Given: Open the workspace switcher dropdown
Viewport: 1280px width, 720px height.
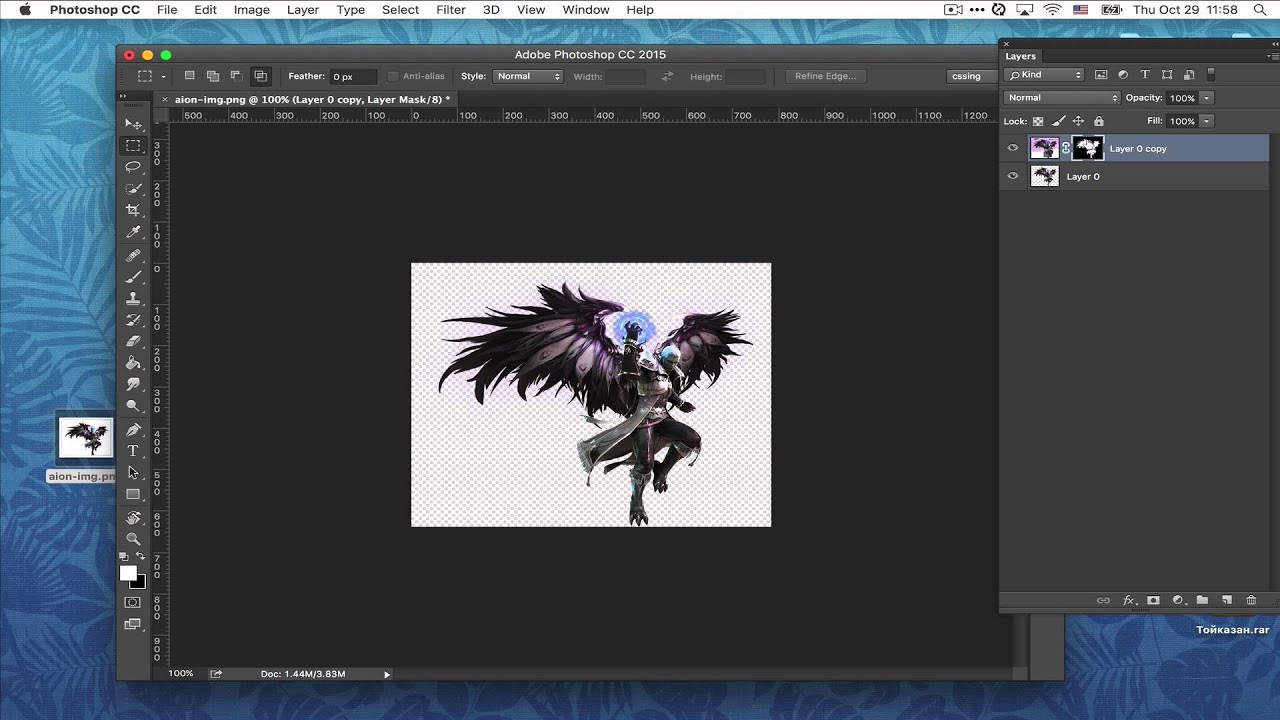Looking at the screenshot, I should coord(972,76).
